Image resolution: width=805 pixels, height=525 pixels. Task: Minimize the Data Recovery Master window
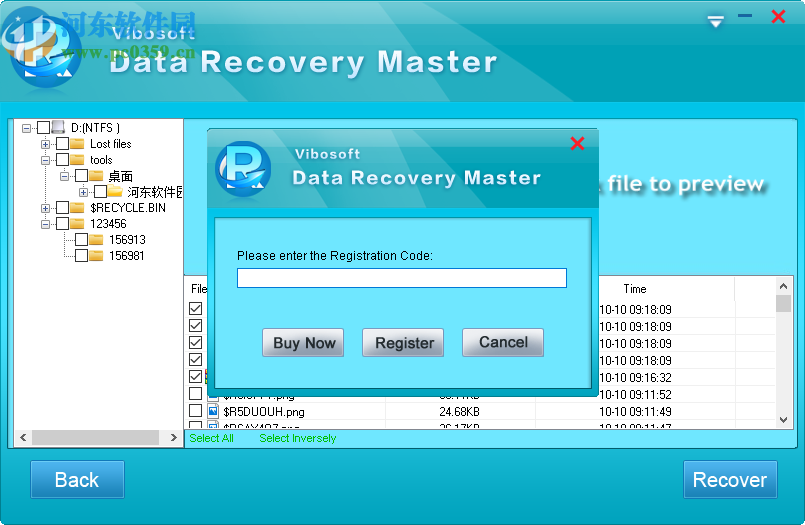pos(745,16)
